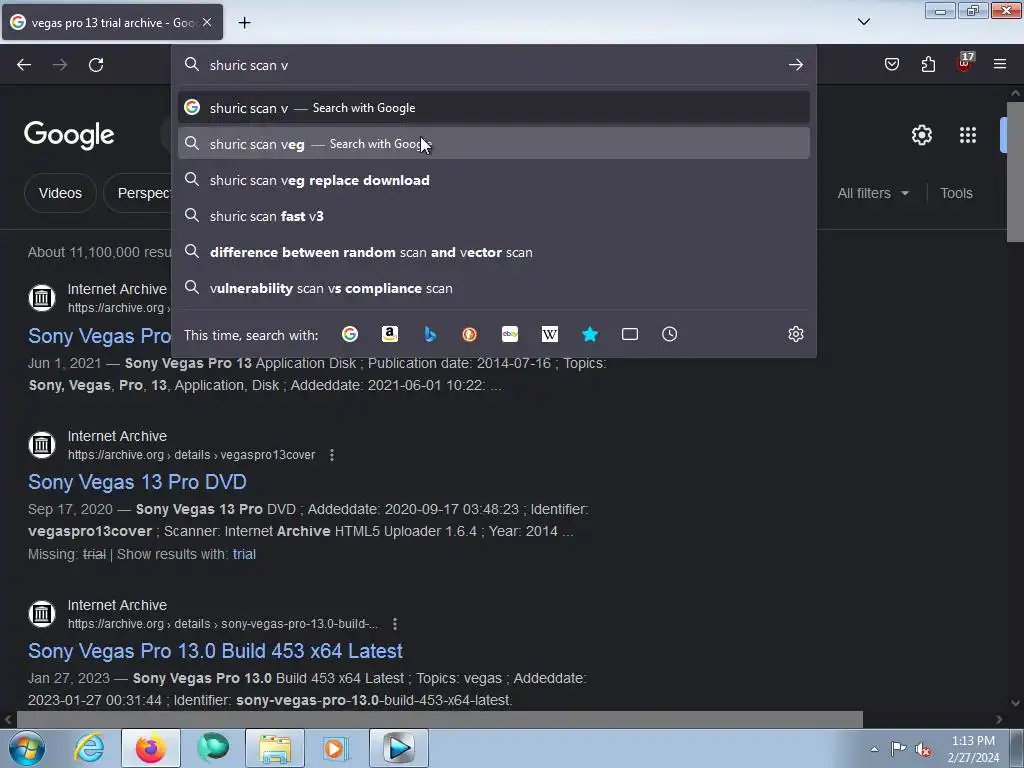The width and height of the screenshot is (1024, 768).
Task: Open the muted volume tray icon
Action: (x=923, y=749)
